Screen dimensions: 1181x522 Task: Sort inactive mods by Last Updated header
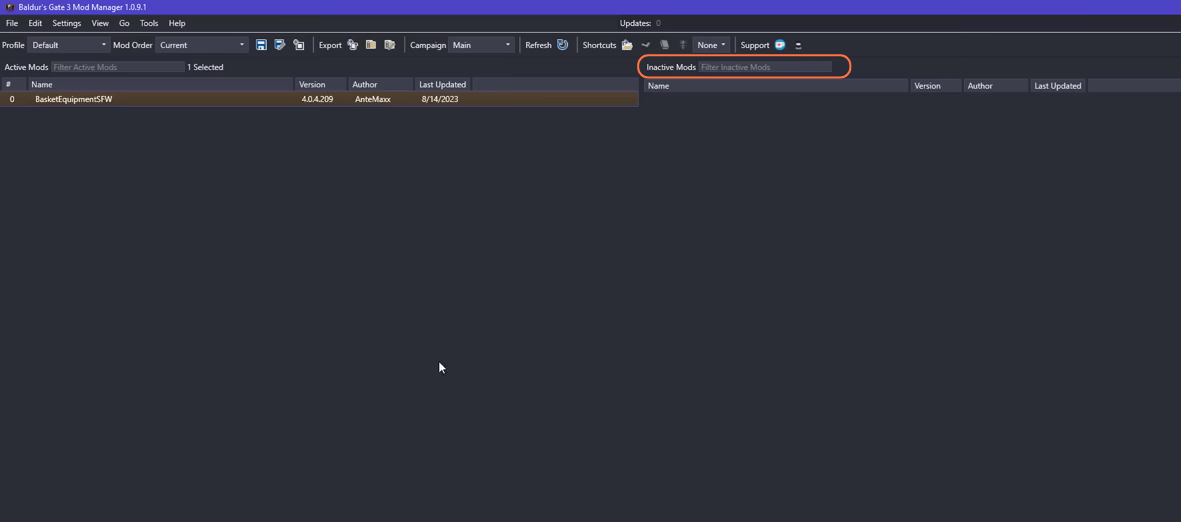[x=1058, y=86]
